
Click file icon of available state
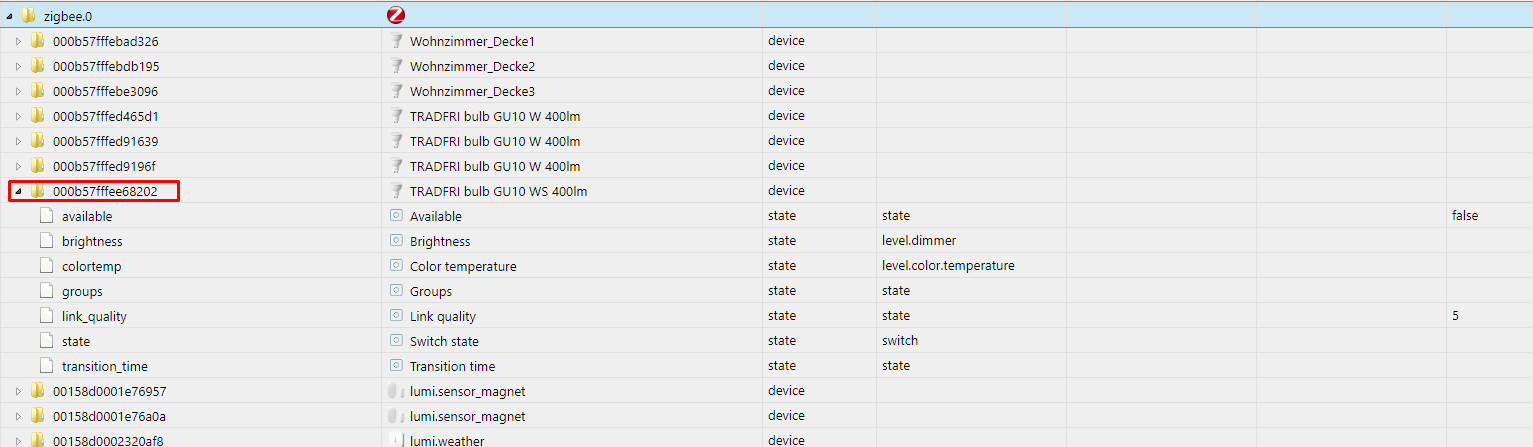pyautogui.click(x=46, y=216)
